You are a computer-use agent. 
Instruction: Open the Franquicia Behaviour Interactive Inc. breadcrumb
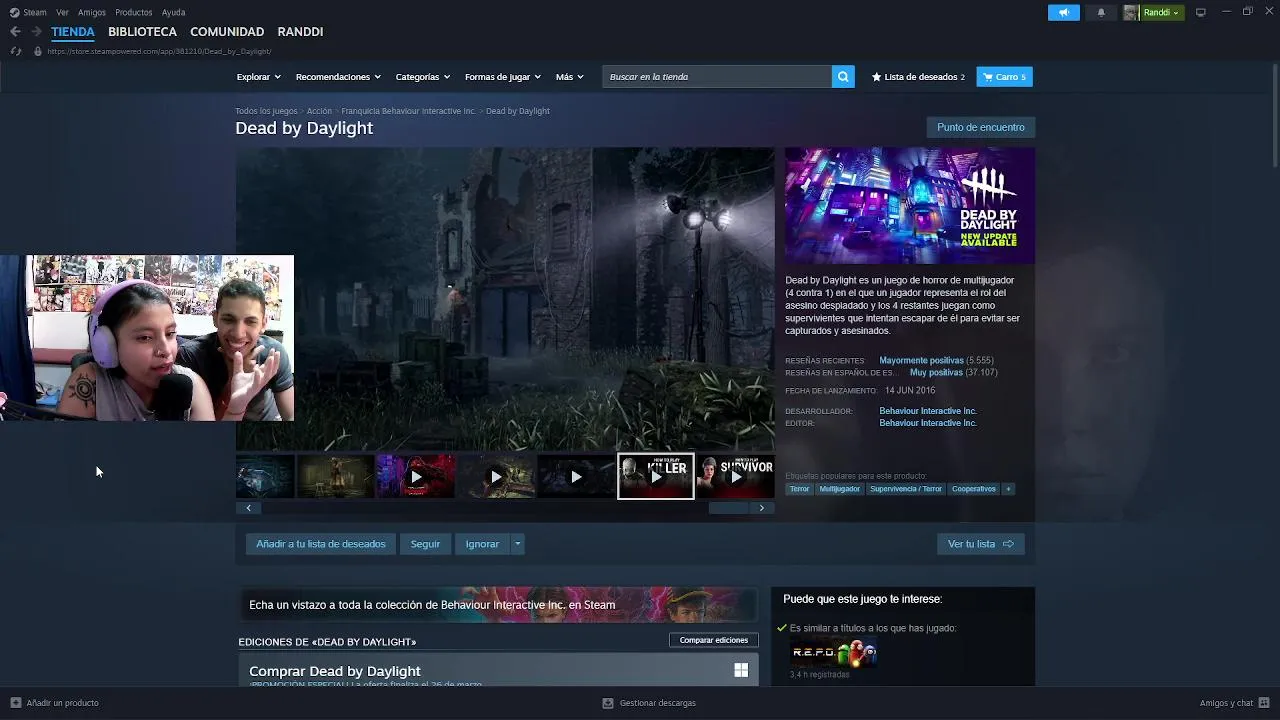pos(408,111)
